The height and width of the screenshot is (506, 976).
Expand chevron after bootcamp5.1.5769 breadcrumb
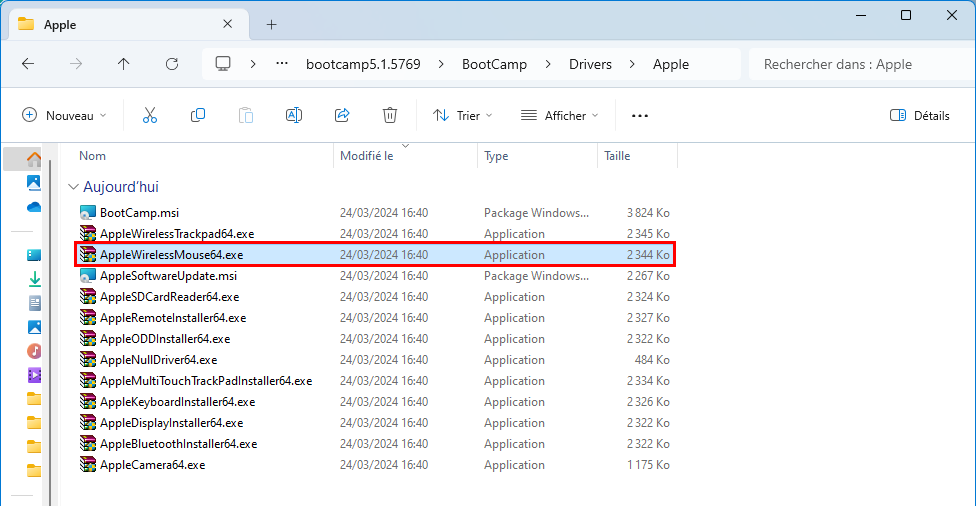click(441, 64)
